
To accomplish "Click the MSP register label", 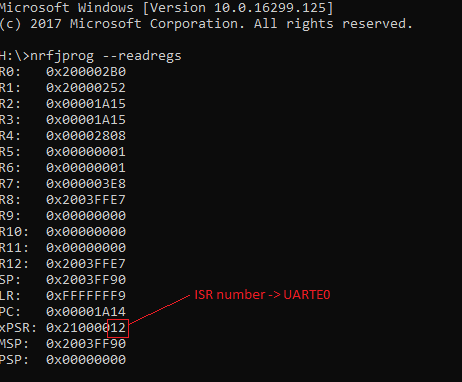I will [x=14, y=344].
